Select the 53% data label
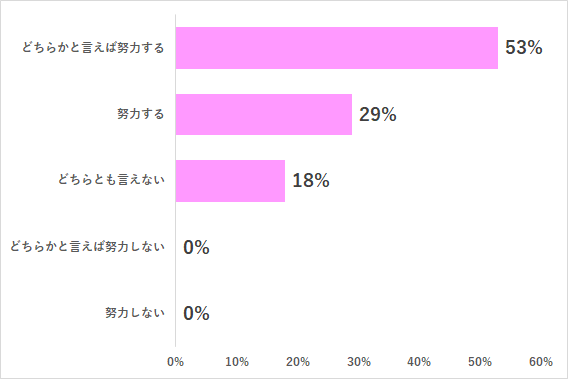Screen dimensions: 568x379 click(x=524, y=47)
